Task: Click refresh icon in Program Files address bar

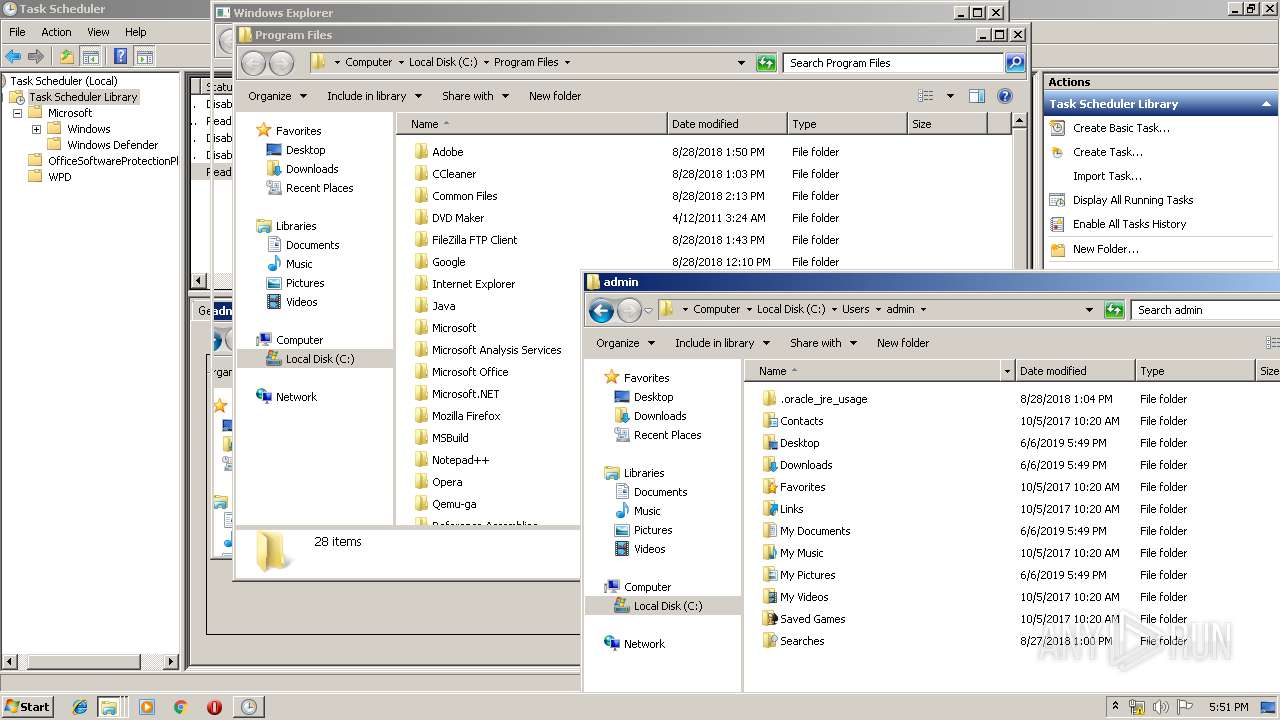Action: coord(766,63)
